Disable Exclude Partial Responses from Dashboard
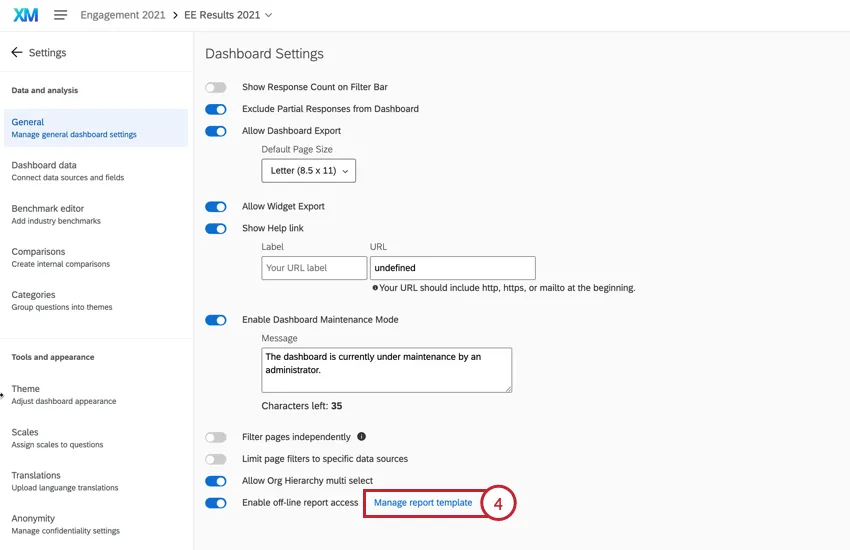 [x=216, y=109]
